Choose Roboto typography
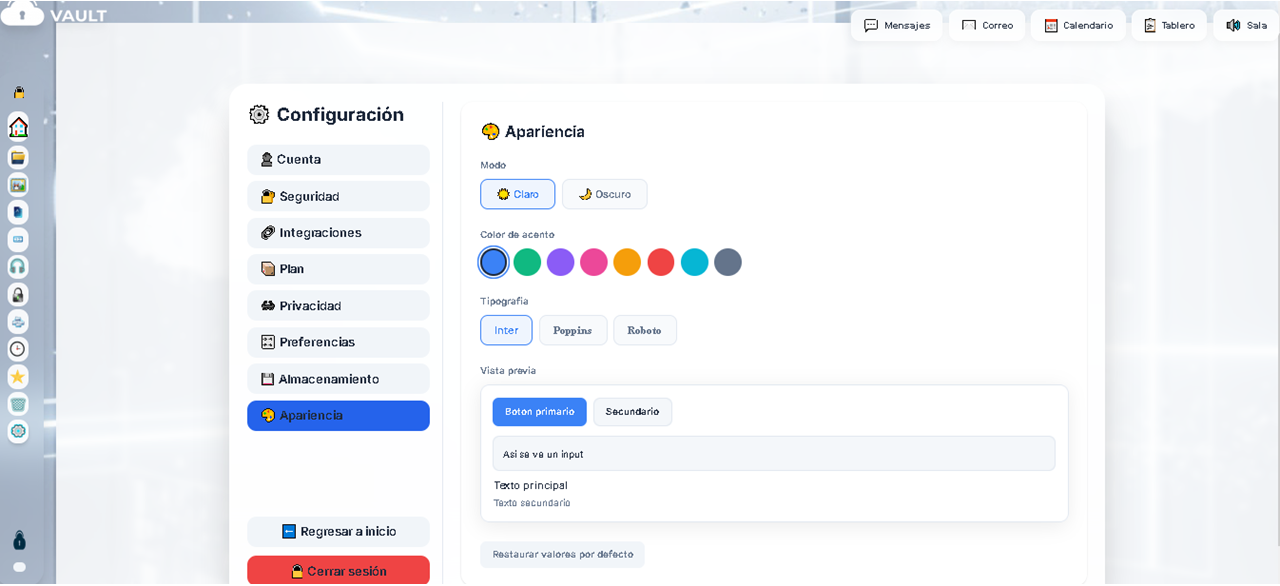The image size is (1280, 586). pos(645,330)
